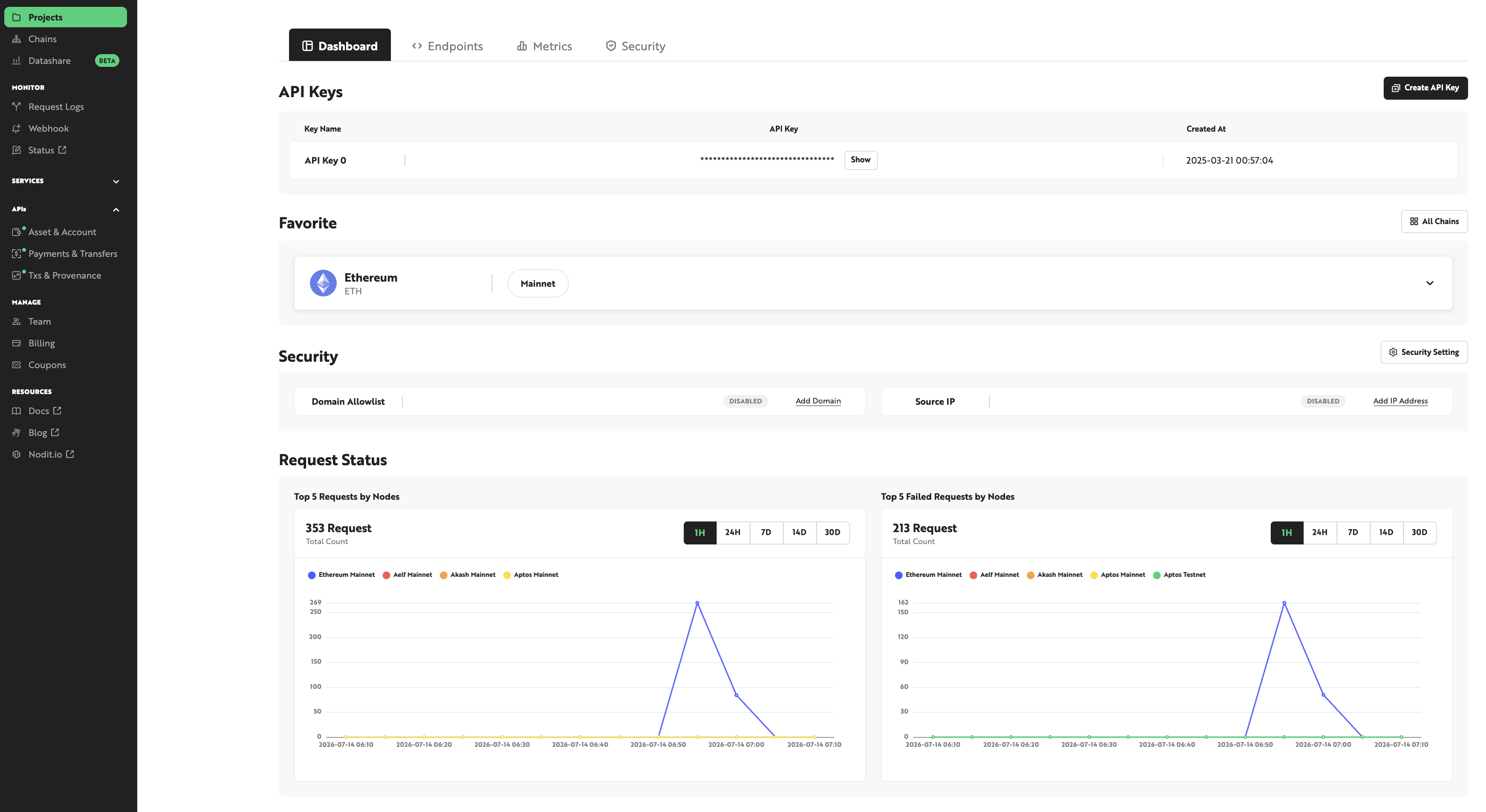Switch to the Metrics tab
1486x812 pixels.
coord(544,46)
